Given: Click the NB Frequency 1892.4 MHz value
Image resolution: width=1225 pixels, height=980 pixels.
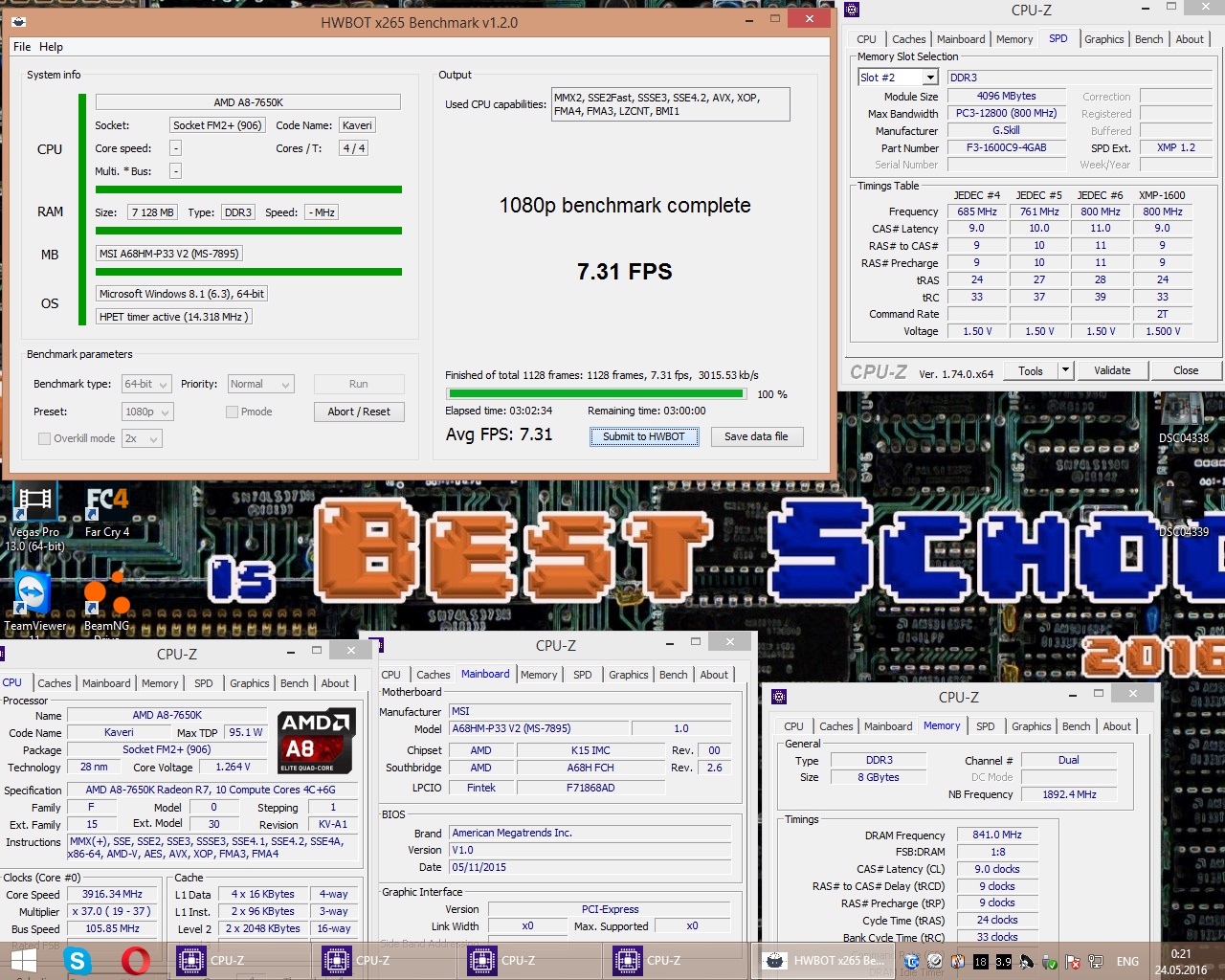Looking at the screenshot, I should point(1069,795).
